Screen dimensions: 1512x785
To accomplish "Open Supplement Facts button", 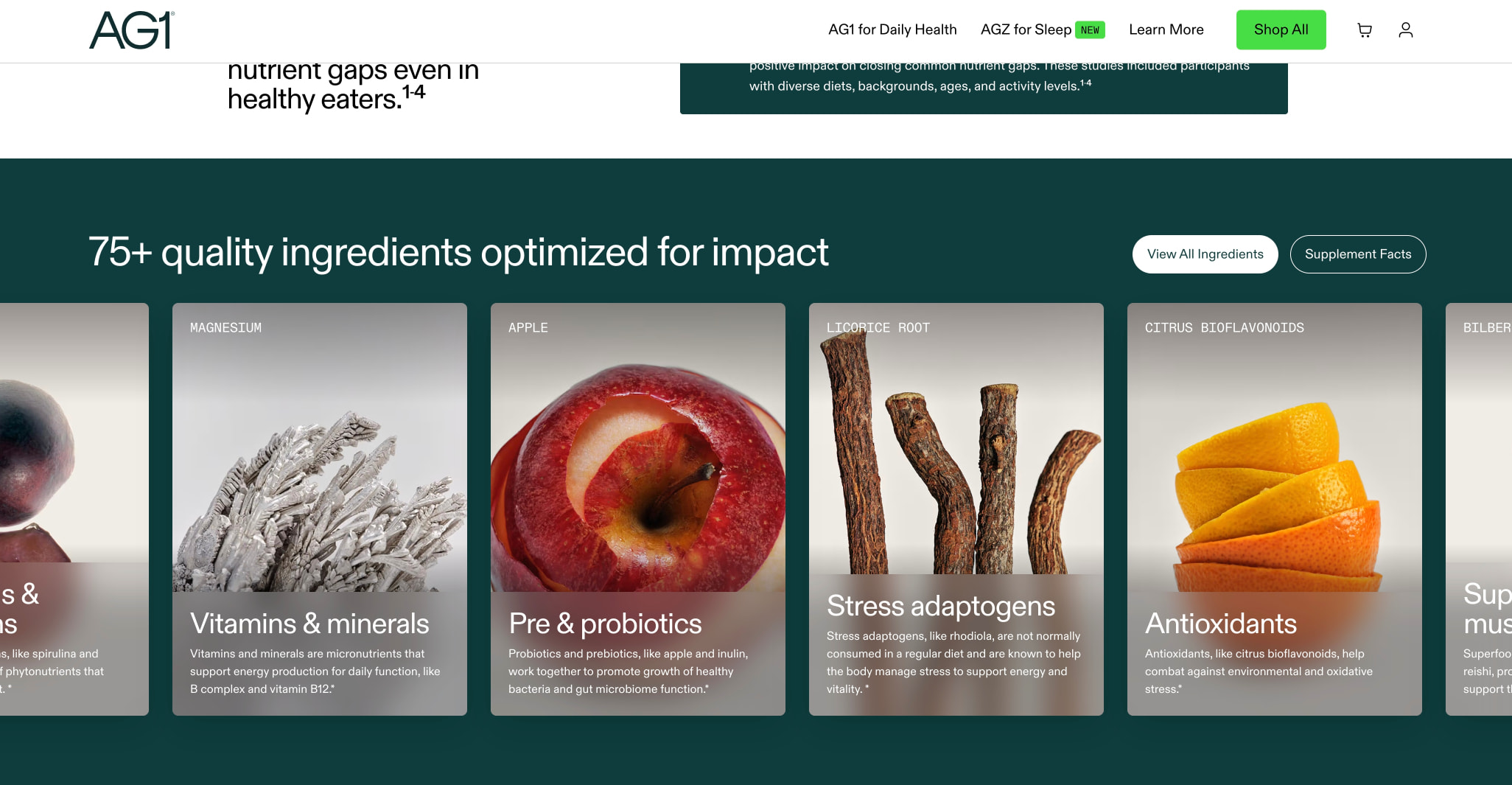I will point(1358,254).
